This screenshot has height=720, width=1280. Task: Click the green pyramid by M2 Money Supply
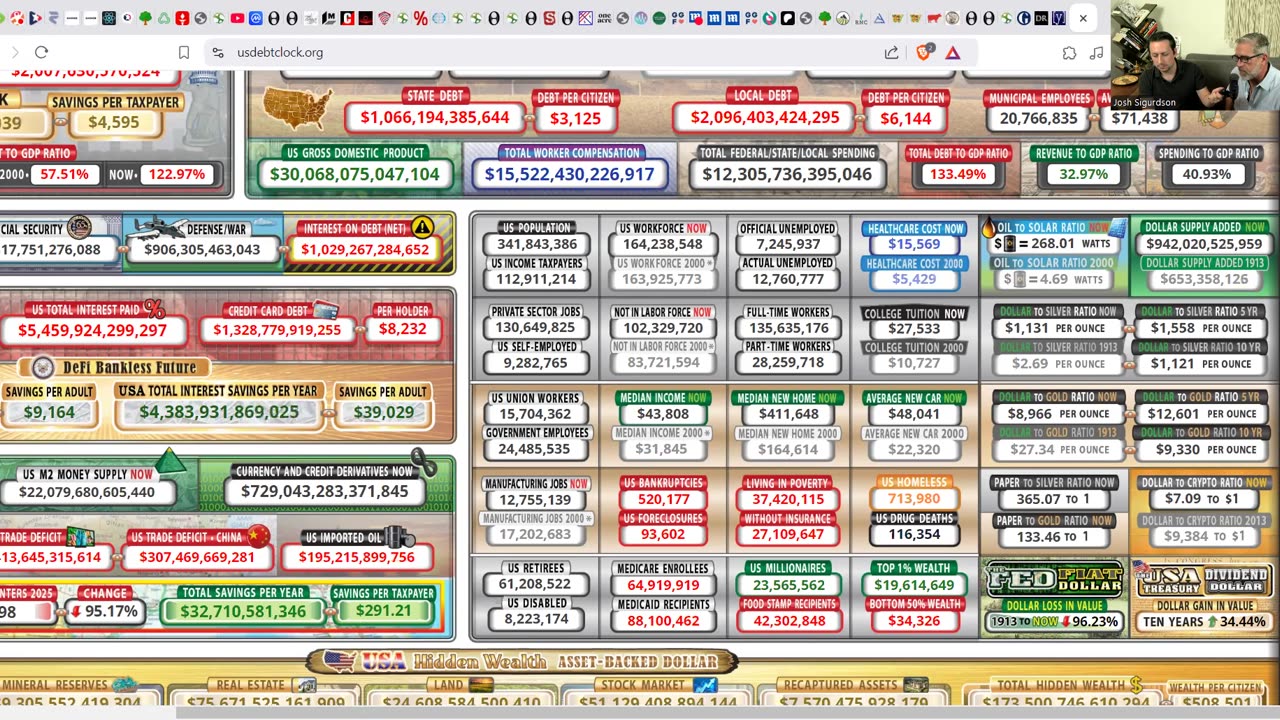(169, 461)
